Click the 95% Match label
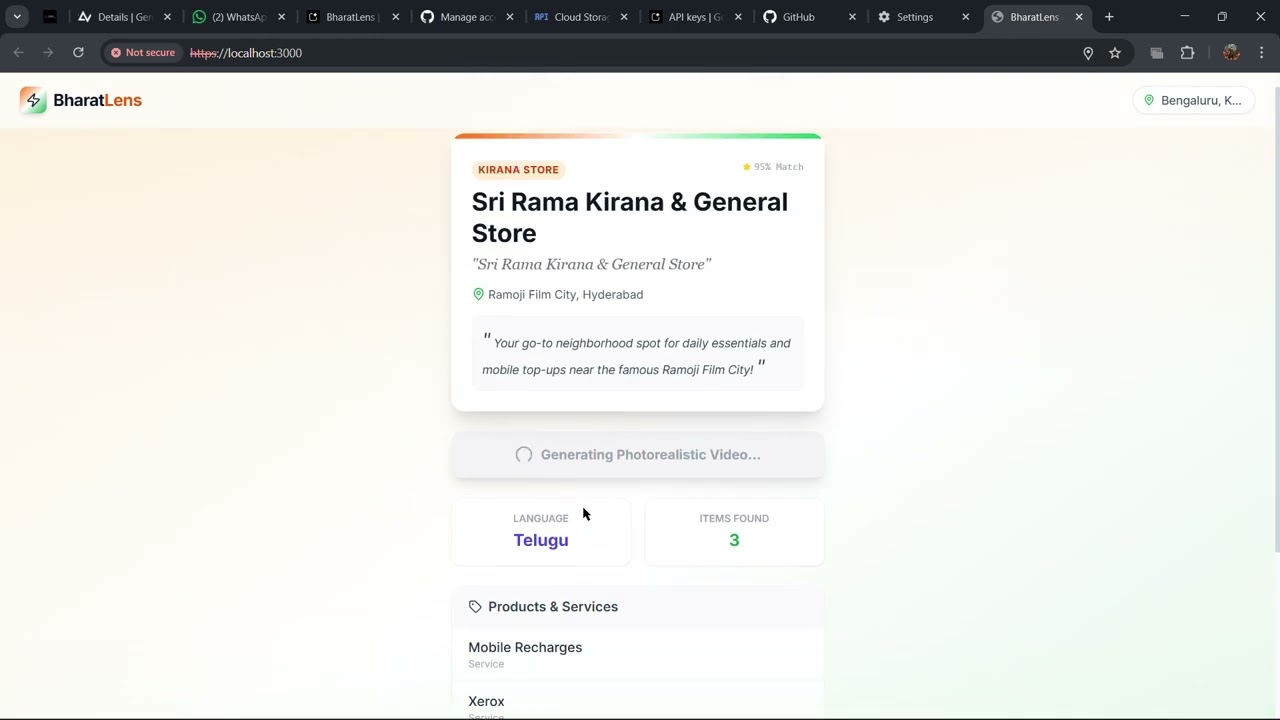Image resolution: width=1280 pixels, height=720 pixels. pos(779,167)
